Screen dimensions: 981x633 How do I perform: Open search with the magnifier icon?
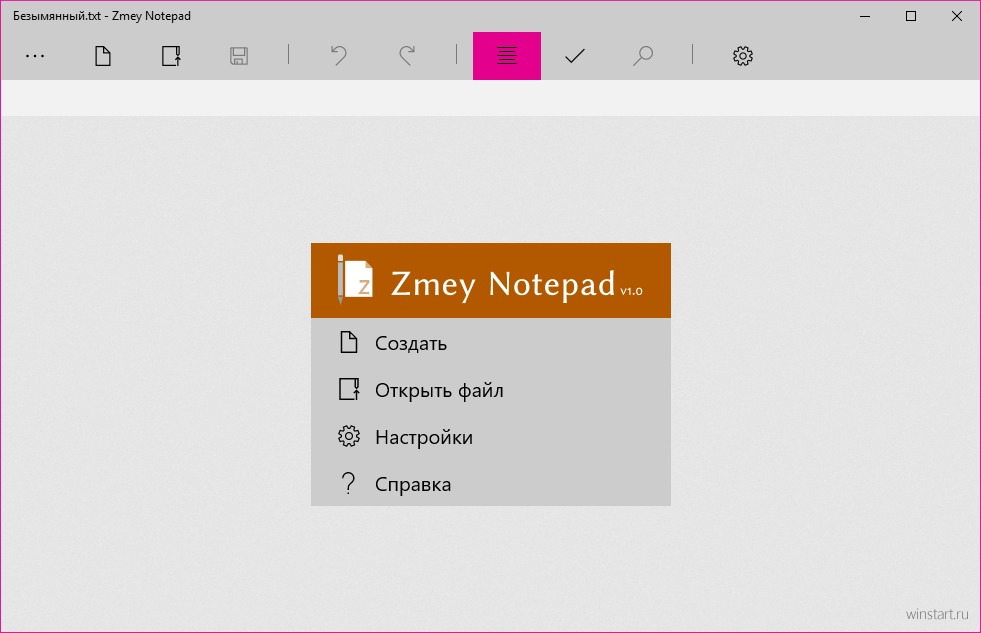click(643, 56)
